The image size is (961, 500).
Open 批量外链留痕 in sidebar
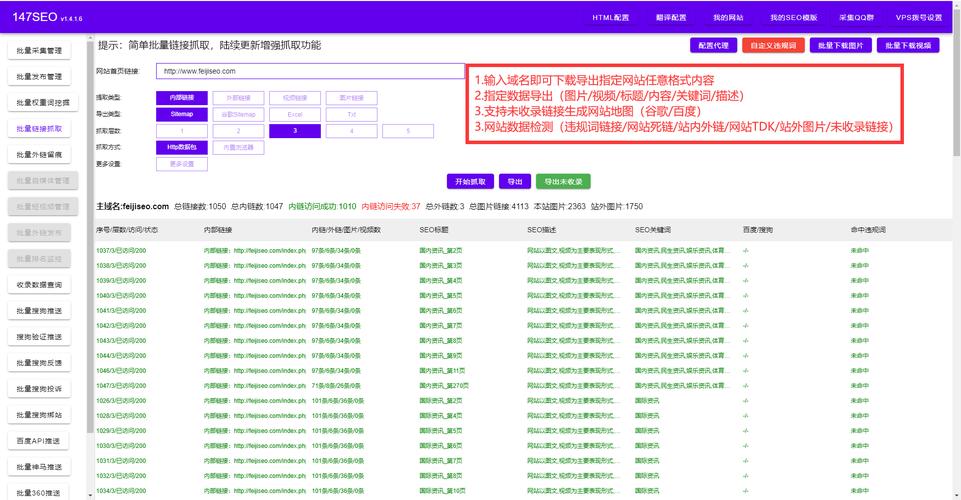39,155
